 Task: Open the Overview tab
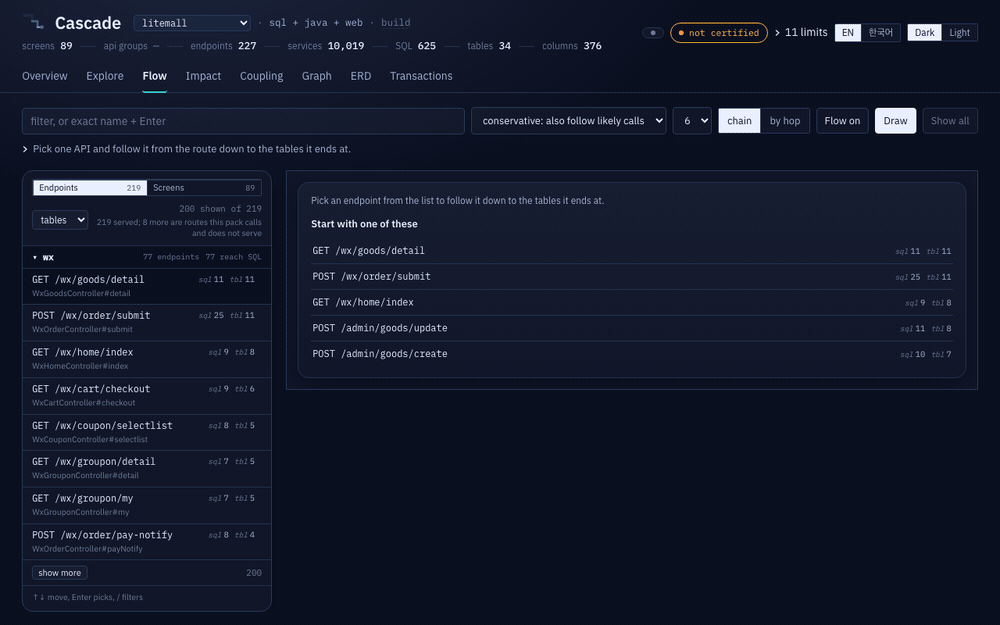tap(45, 76)
